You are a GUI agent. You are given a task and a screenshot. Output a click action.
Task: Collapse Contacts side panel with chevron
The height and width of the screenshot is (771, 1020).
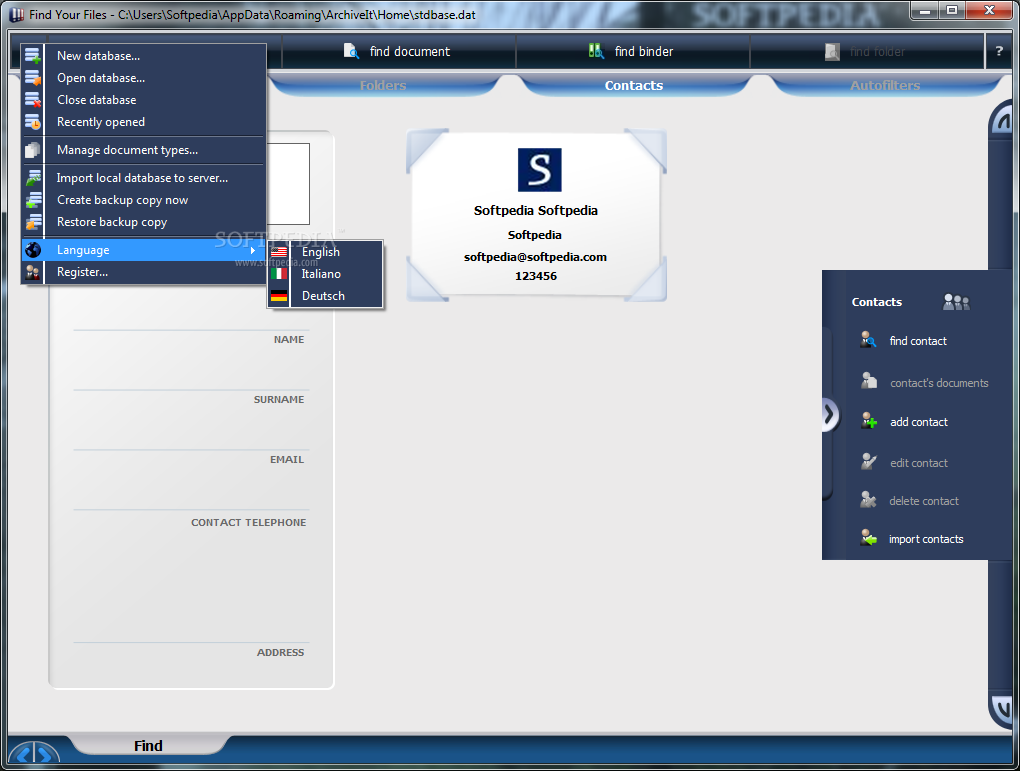[829, 414]
